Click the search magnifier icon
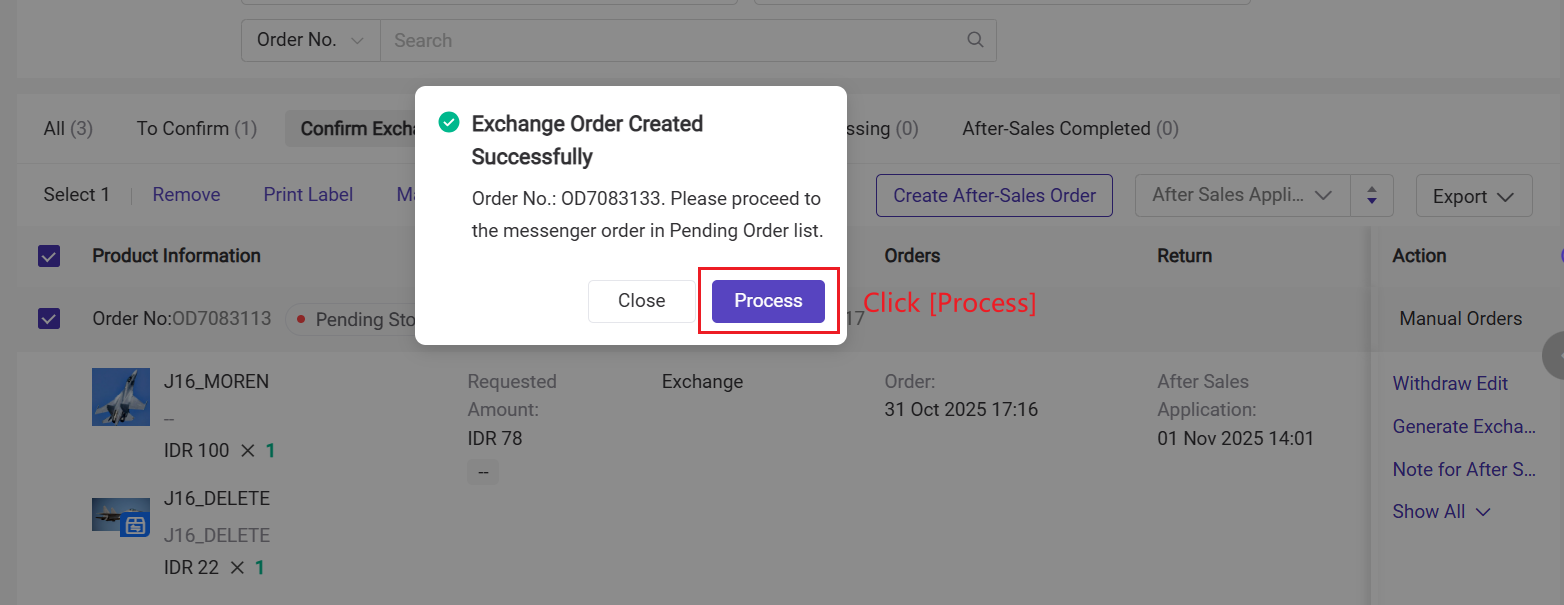Screen dimensions: 1564x605 click(975, 40)
